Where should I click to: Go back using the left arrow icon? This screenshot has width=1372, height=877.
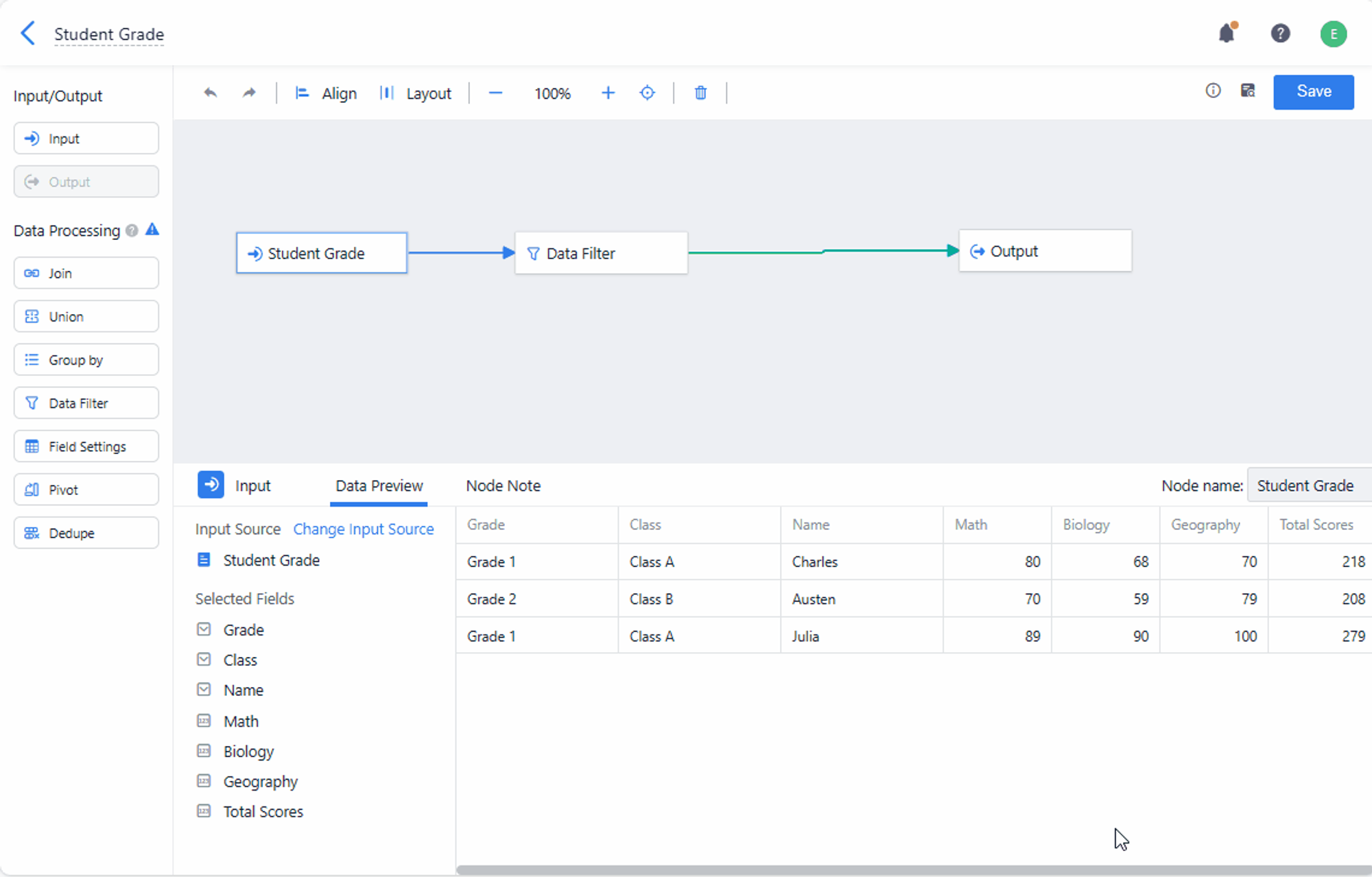(27, 33)
